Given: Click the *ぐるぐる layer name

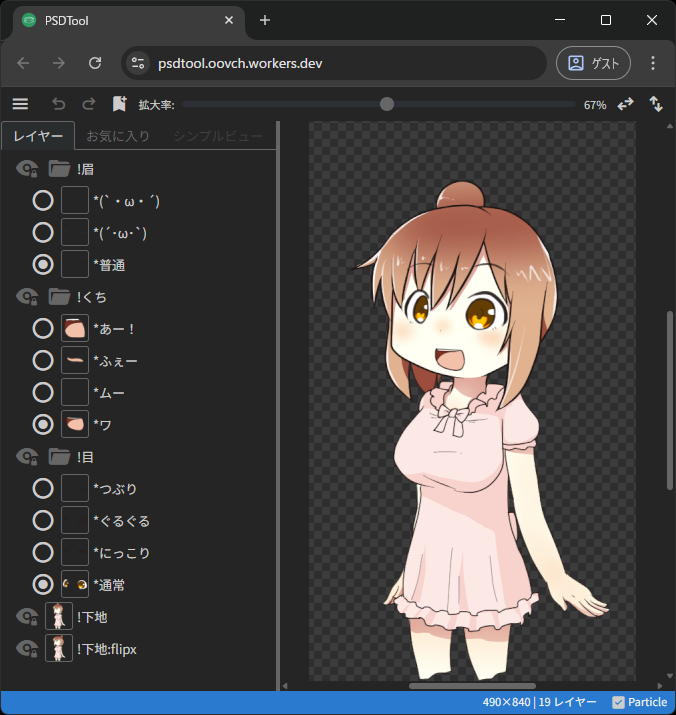Looking at the screenshot, I should click(x=121, y=521).
